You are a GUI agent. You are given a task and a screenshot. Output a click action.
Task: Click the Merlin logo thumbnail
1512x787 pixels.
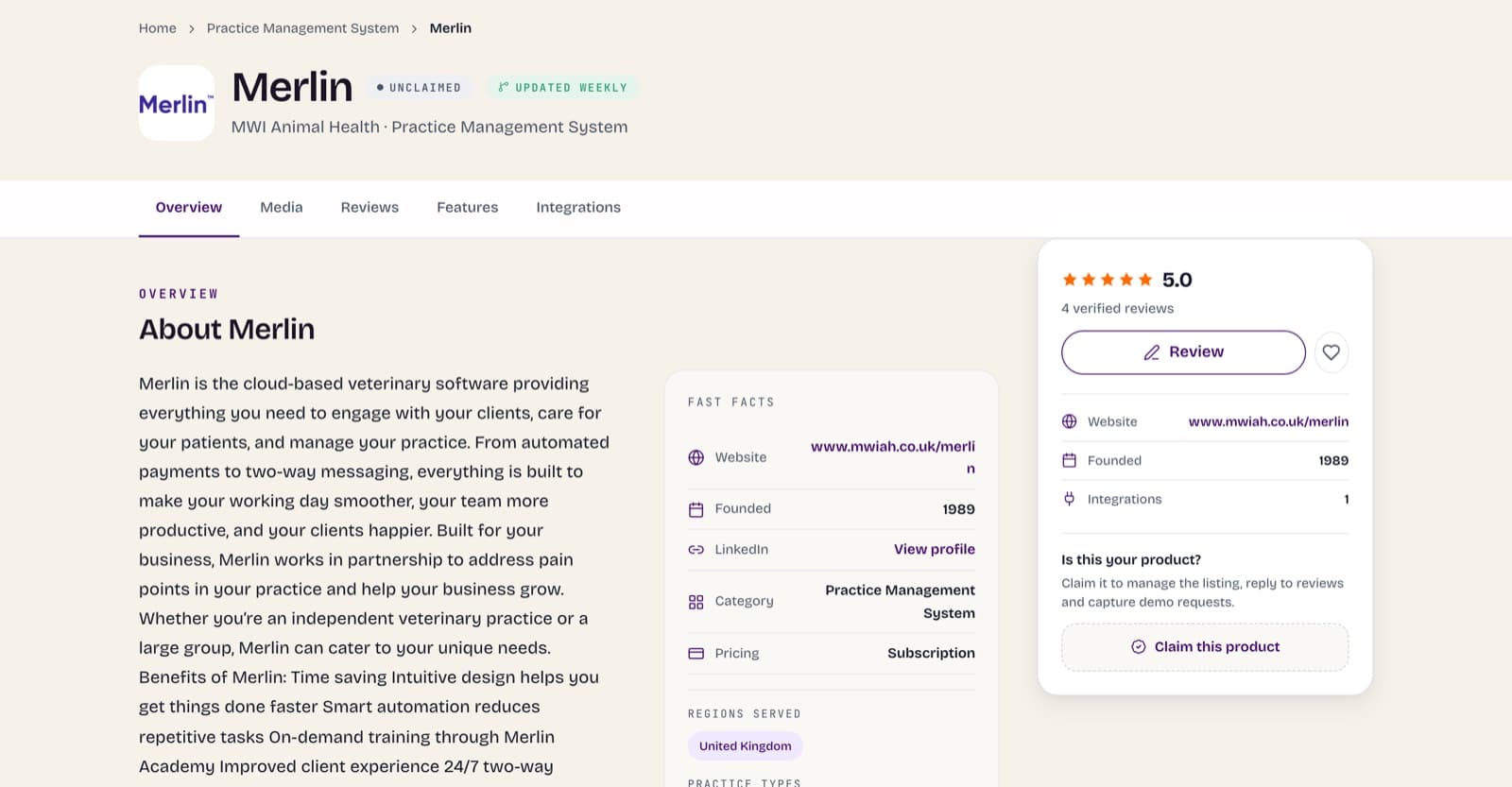tap(177, 103)
